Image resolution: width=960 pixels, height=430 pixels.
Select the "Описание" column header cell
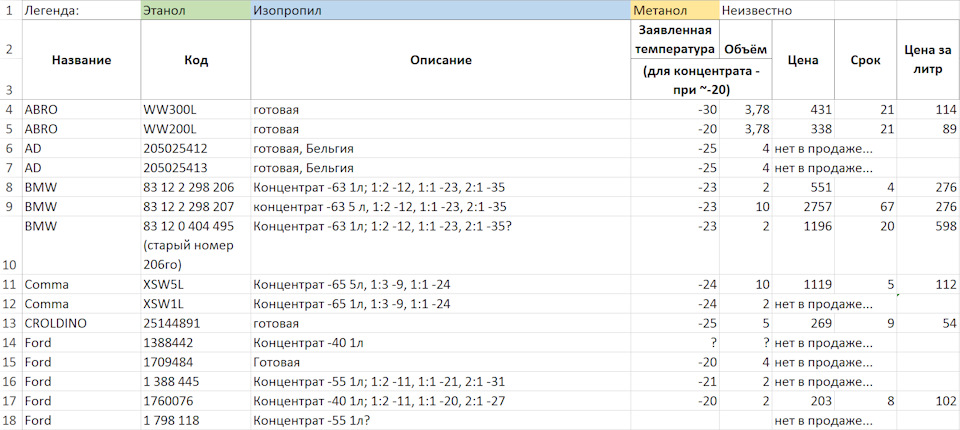pyautogui.click(x=440, y=60)
